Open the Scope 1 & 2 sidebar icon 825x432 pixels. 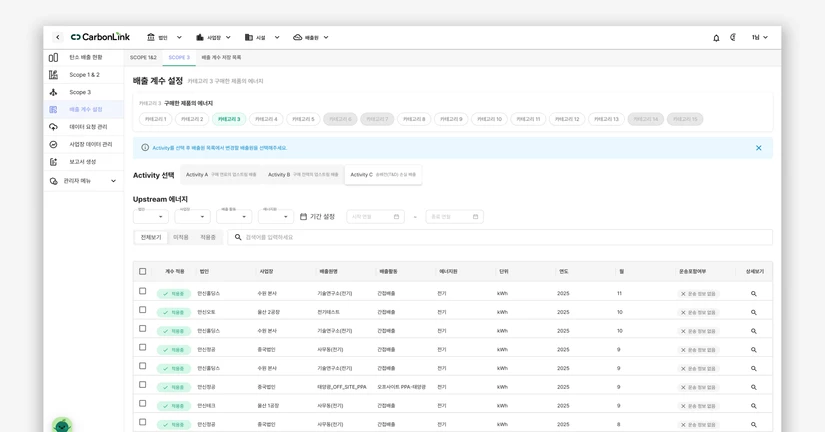pyautogui.click(x=53, y=75)
